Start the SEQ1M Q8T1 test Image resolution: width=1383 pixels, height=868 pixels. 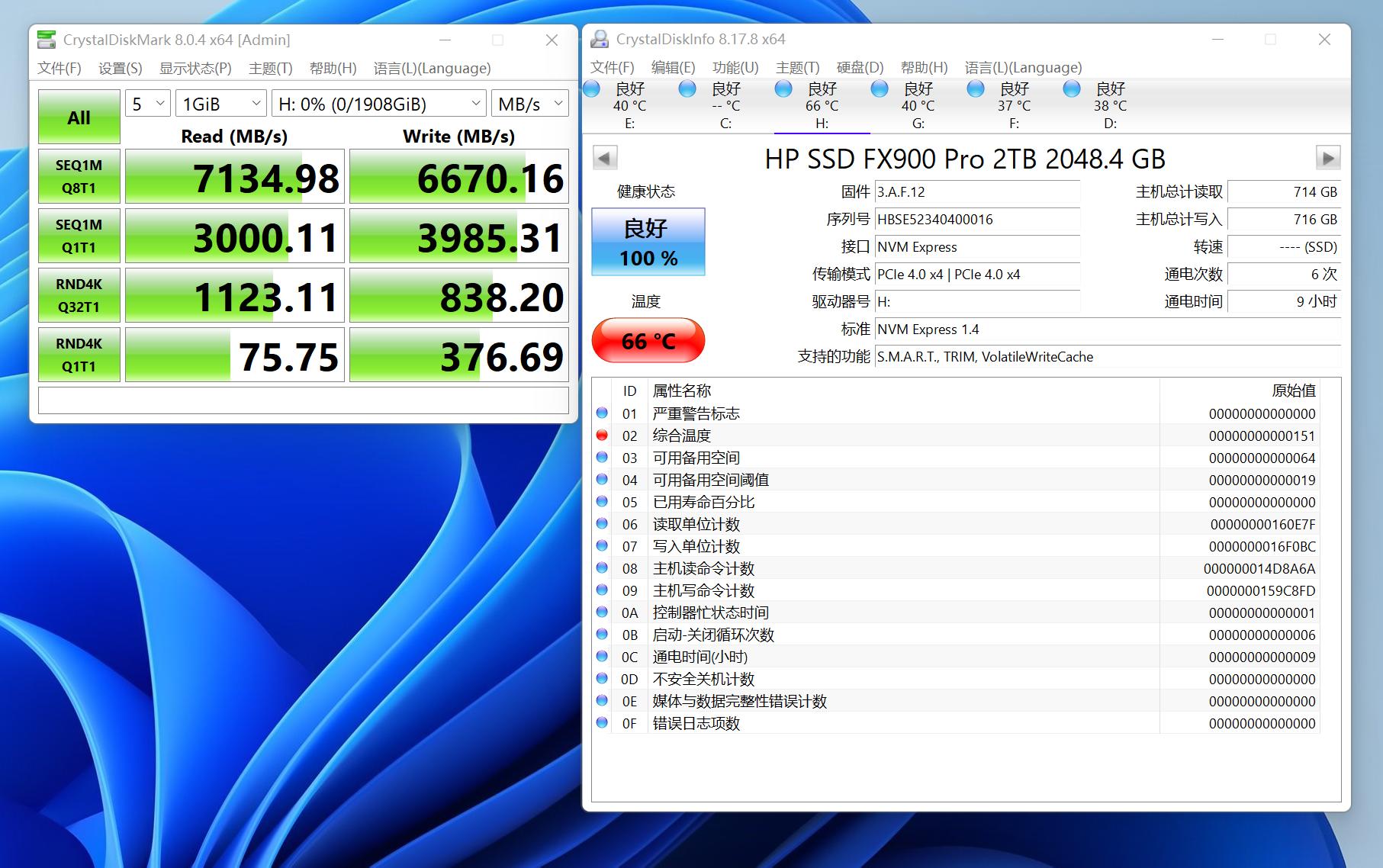(79, 176)
